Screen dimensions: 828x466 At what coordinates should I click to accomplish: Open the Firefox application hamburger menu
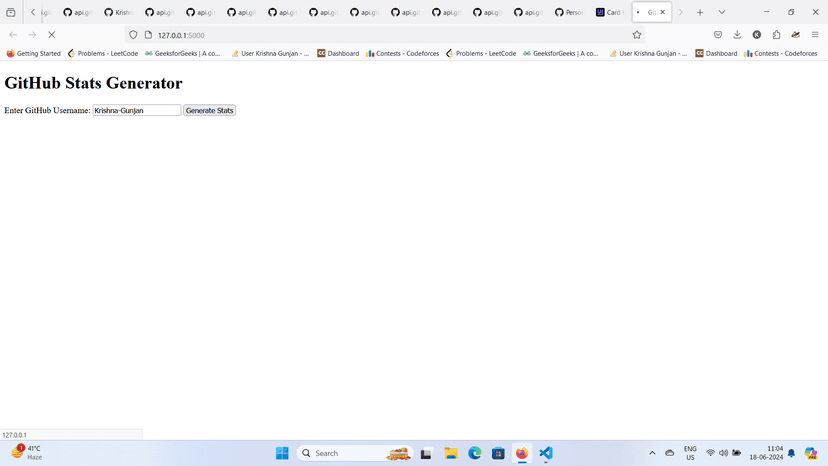click(x=815, y=35)
